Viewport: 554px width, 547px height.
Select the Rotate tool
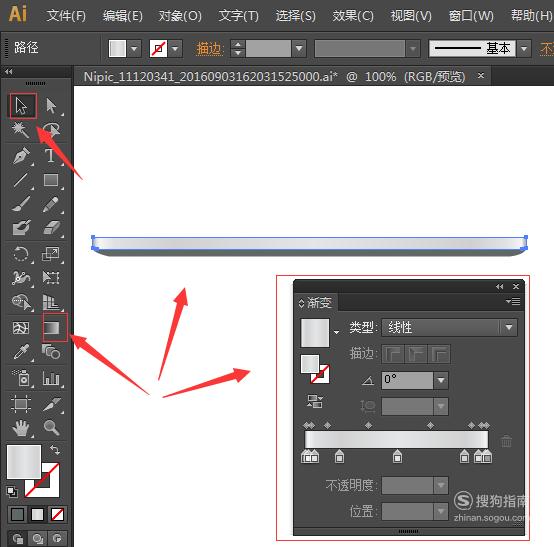pos(21,254)
